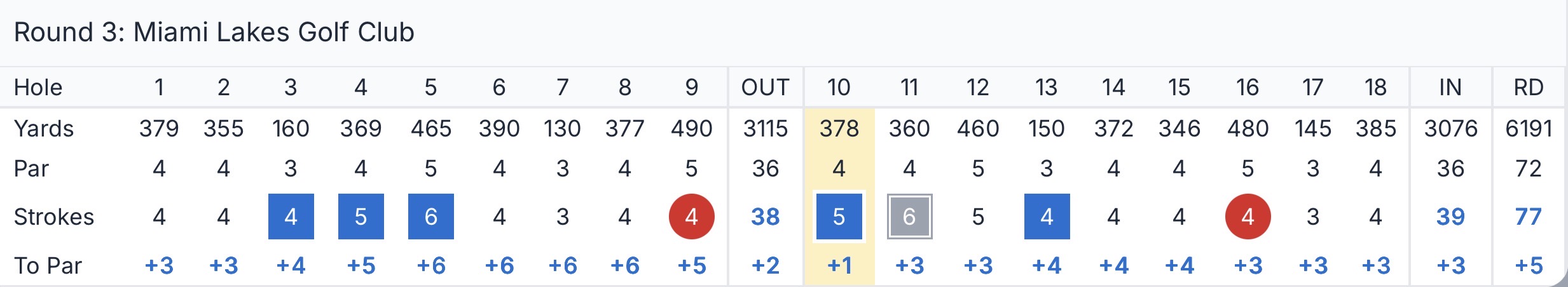Click the hole 11 gray double-bogey box
1568x287 pixels.
click(909, 217)
